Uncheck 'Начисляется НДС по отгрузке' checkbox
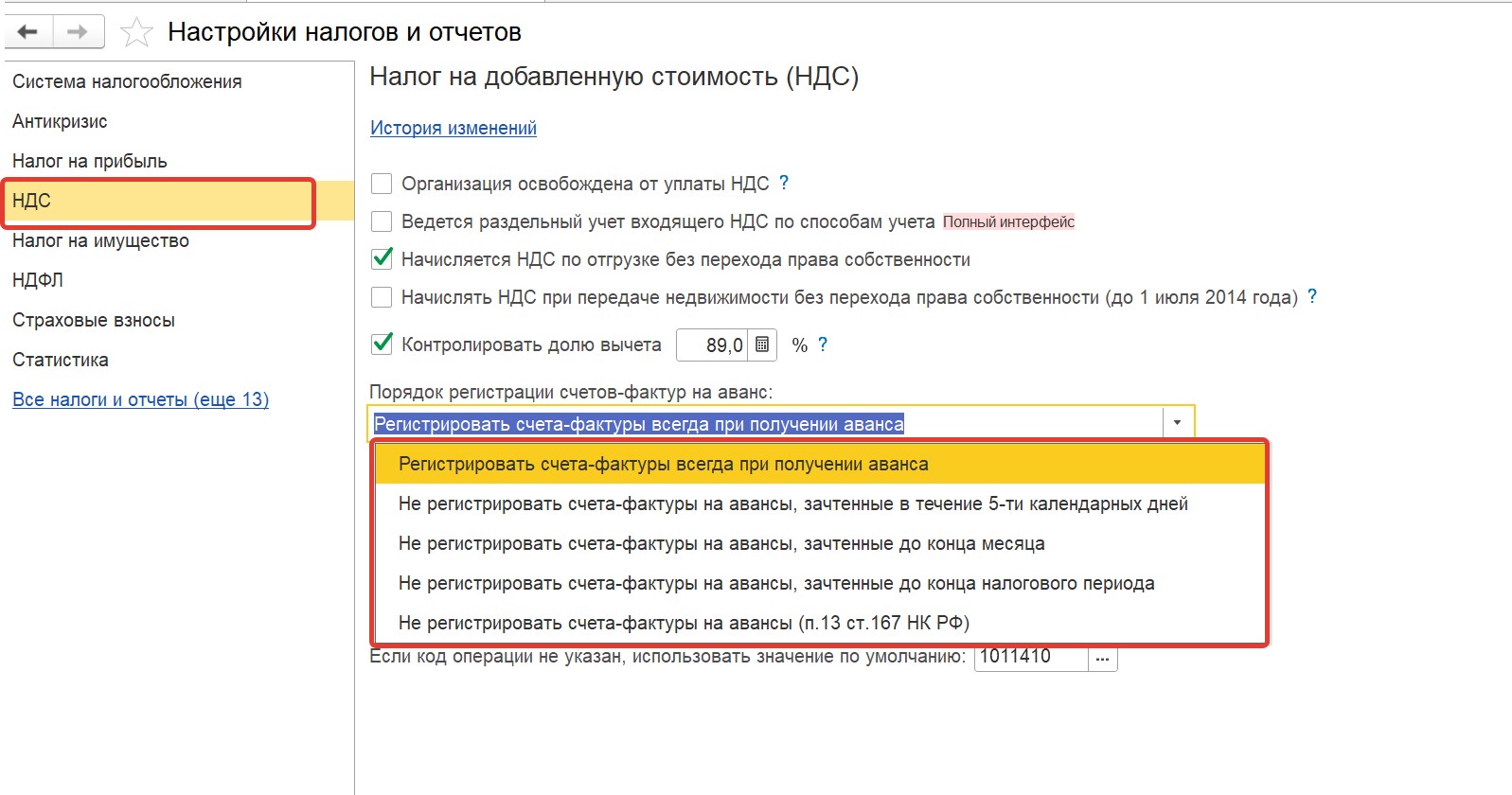 click(382, 259)
